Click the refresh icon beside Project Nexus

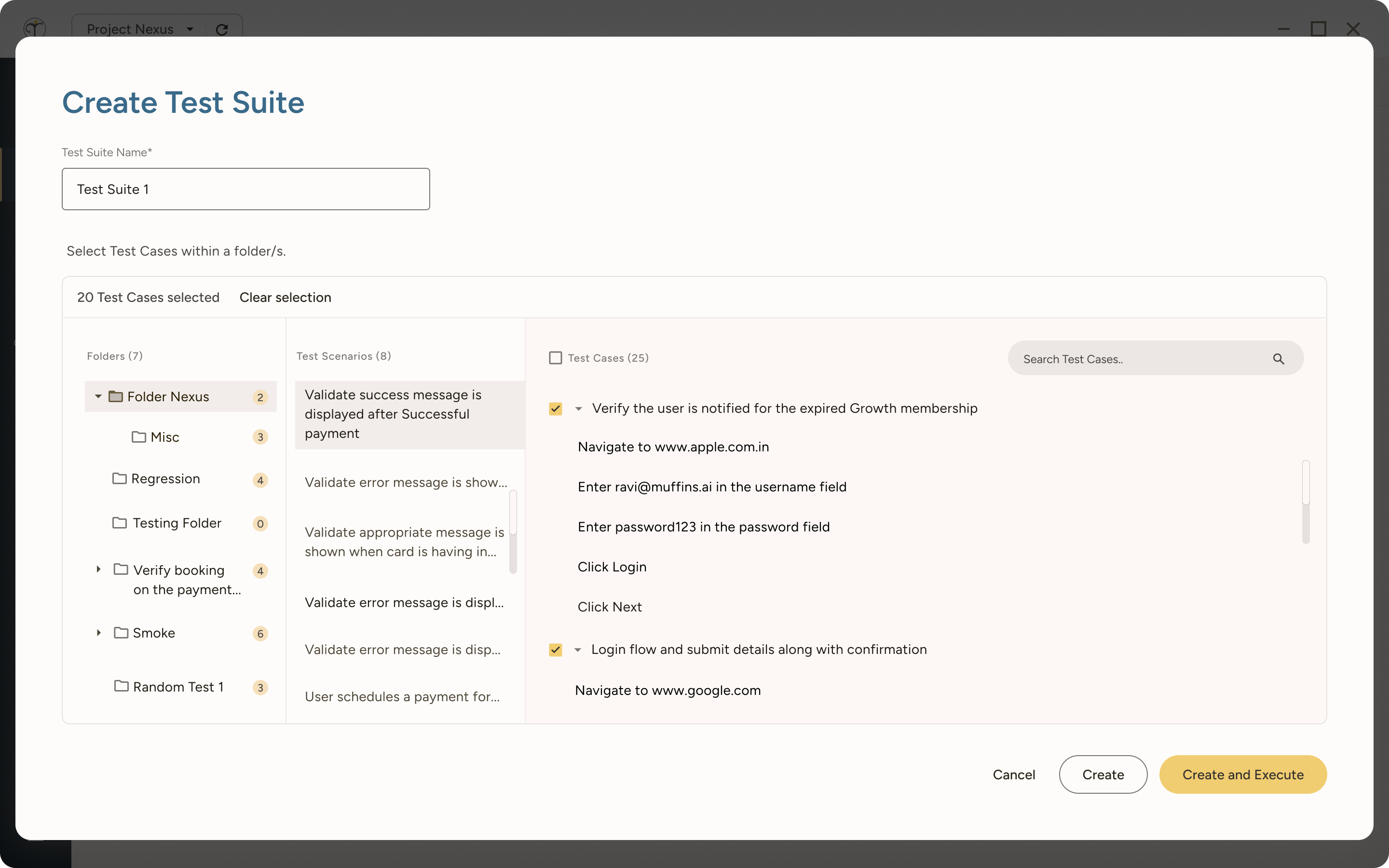tap(223, 29)
